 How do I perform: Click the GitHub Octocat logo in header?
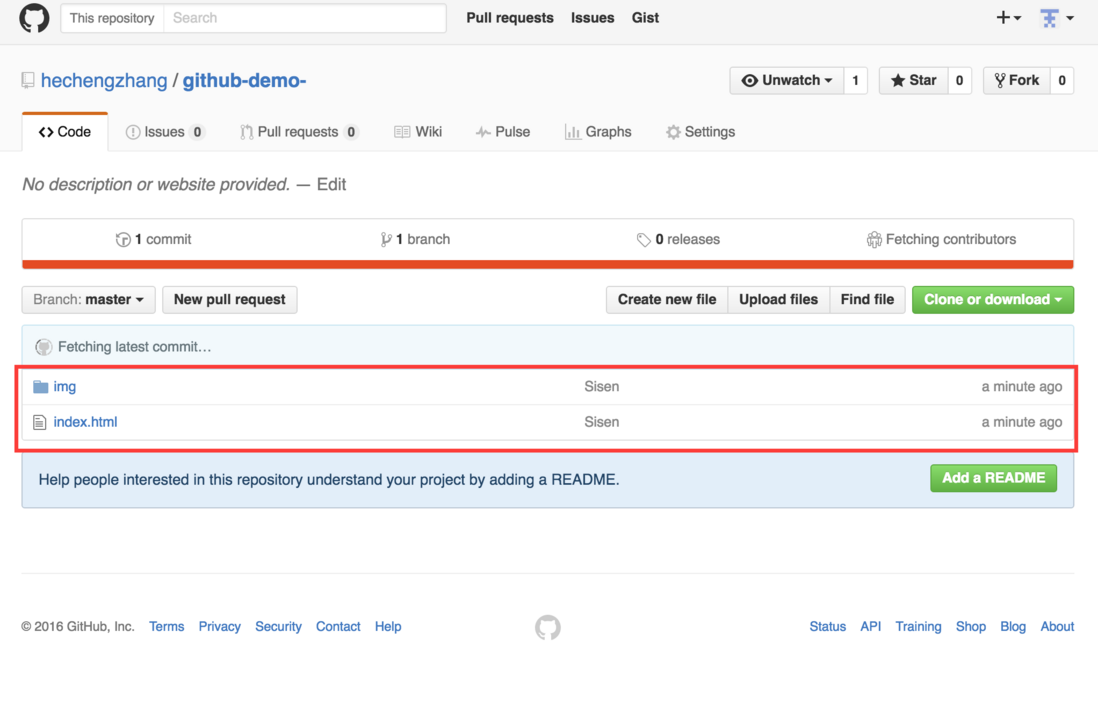tap(34, 18)
